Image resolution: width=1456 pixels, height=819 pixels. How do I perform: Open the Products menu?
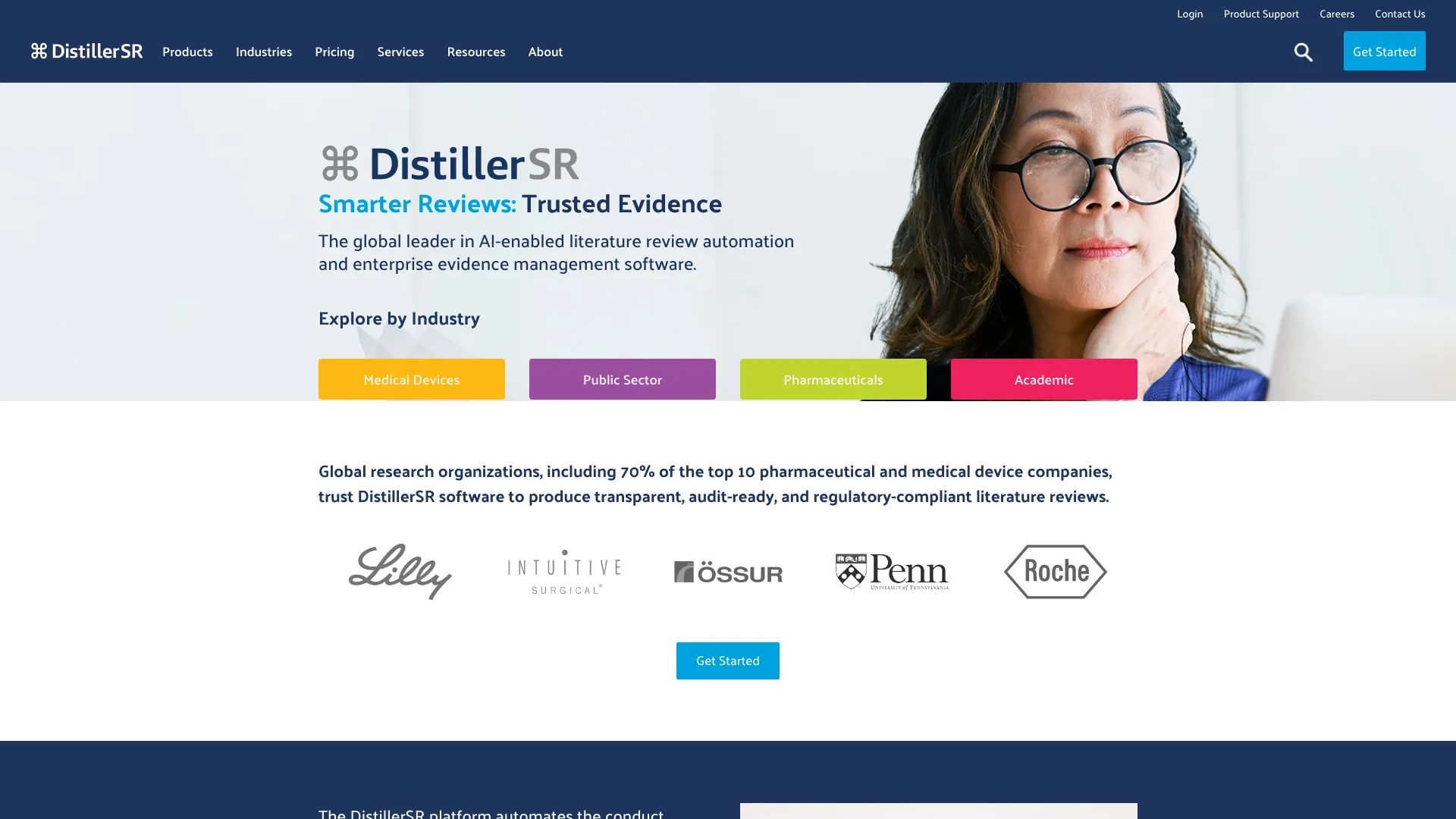[x=187, y=52]
